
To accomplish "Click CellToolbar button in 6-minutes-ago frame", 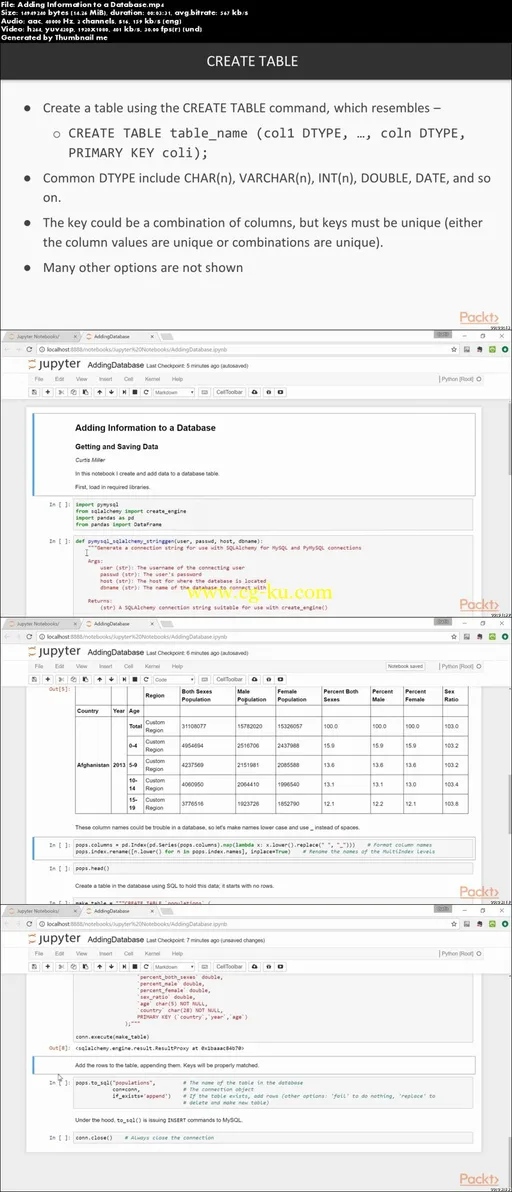I will [229, 679].
